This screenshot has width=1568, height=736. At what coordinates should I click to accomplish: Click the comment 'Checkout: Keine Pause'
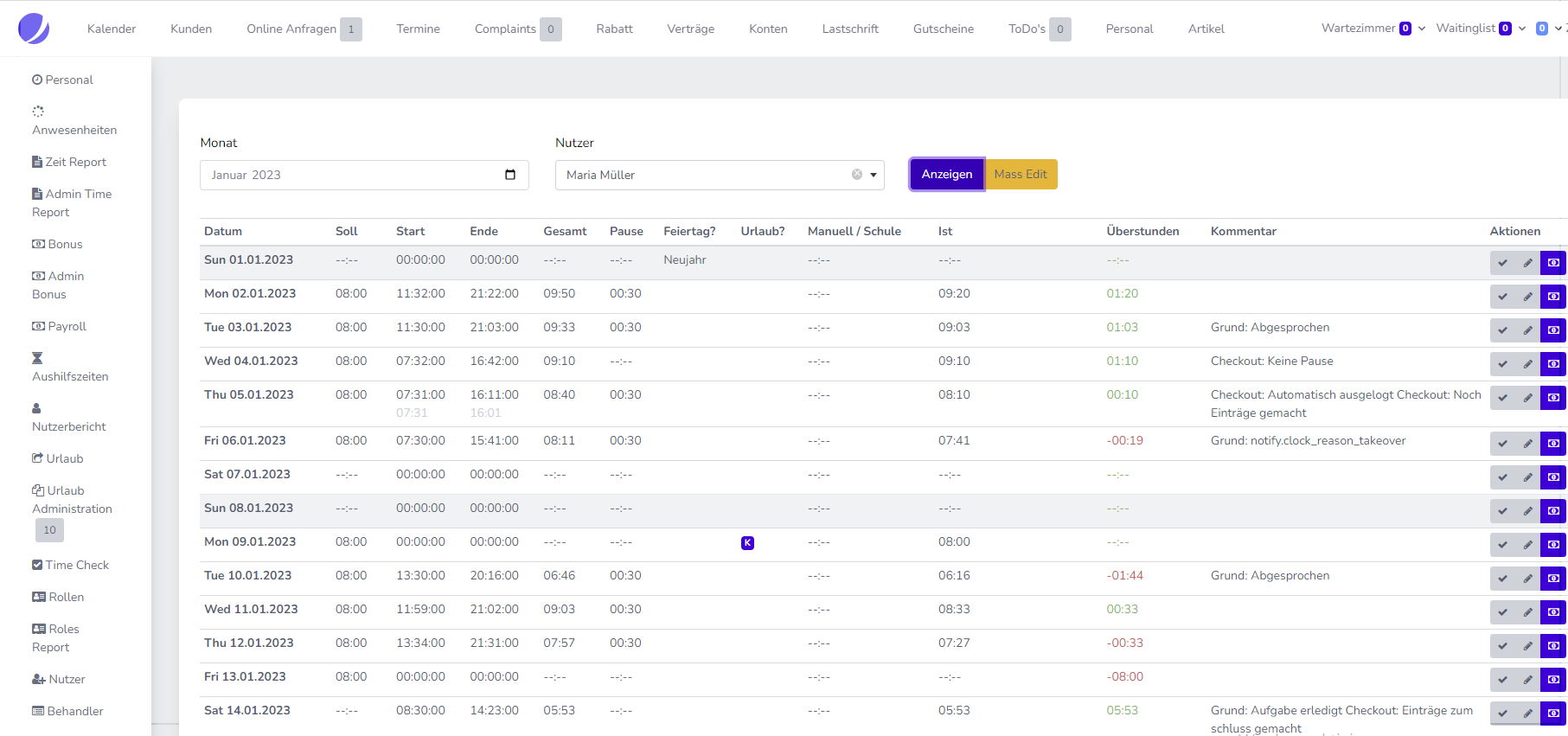click(x=1272, y=361)
